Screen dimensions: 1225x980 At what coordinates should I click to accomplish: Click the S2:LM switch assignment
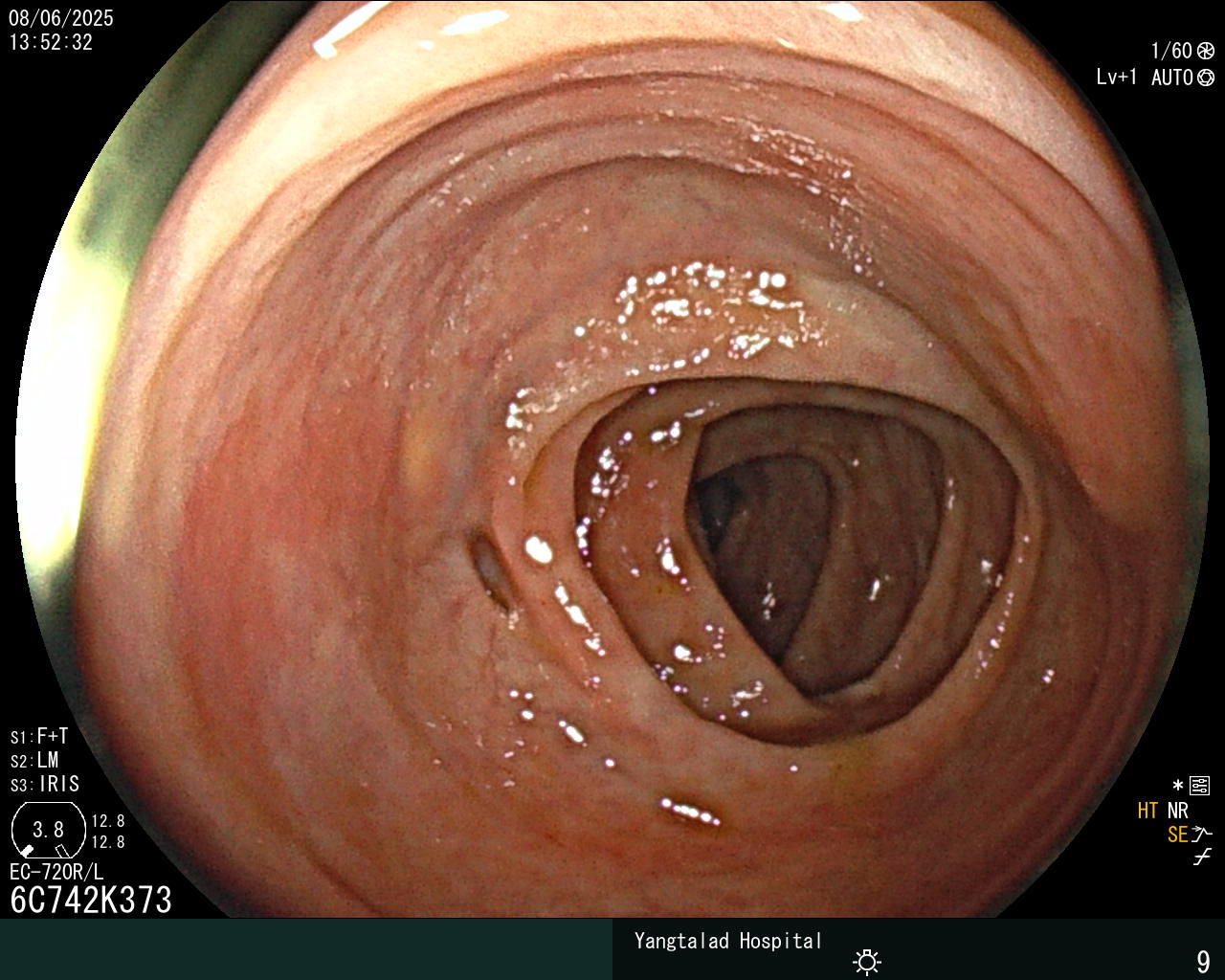pyautogui.click(x=34, y=760)
